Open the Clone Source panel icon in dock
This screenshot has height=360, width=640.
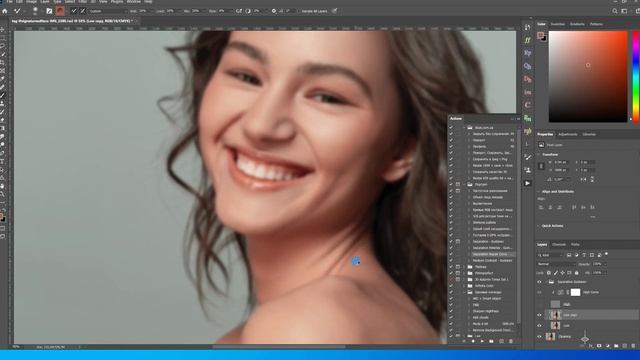coord(527,170)
